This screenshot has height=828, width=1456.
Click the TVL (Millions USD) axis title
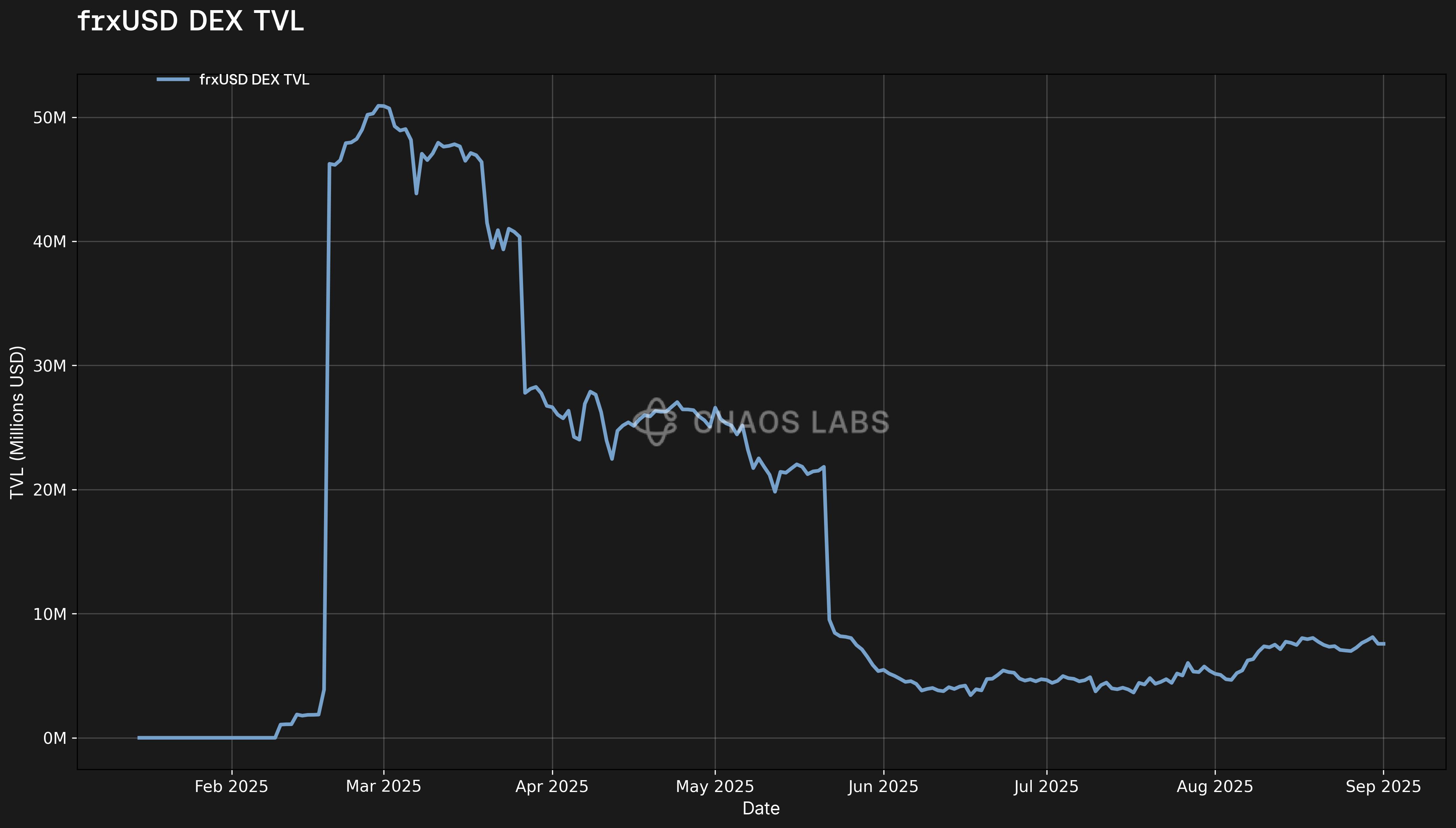[17, 422]
